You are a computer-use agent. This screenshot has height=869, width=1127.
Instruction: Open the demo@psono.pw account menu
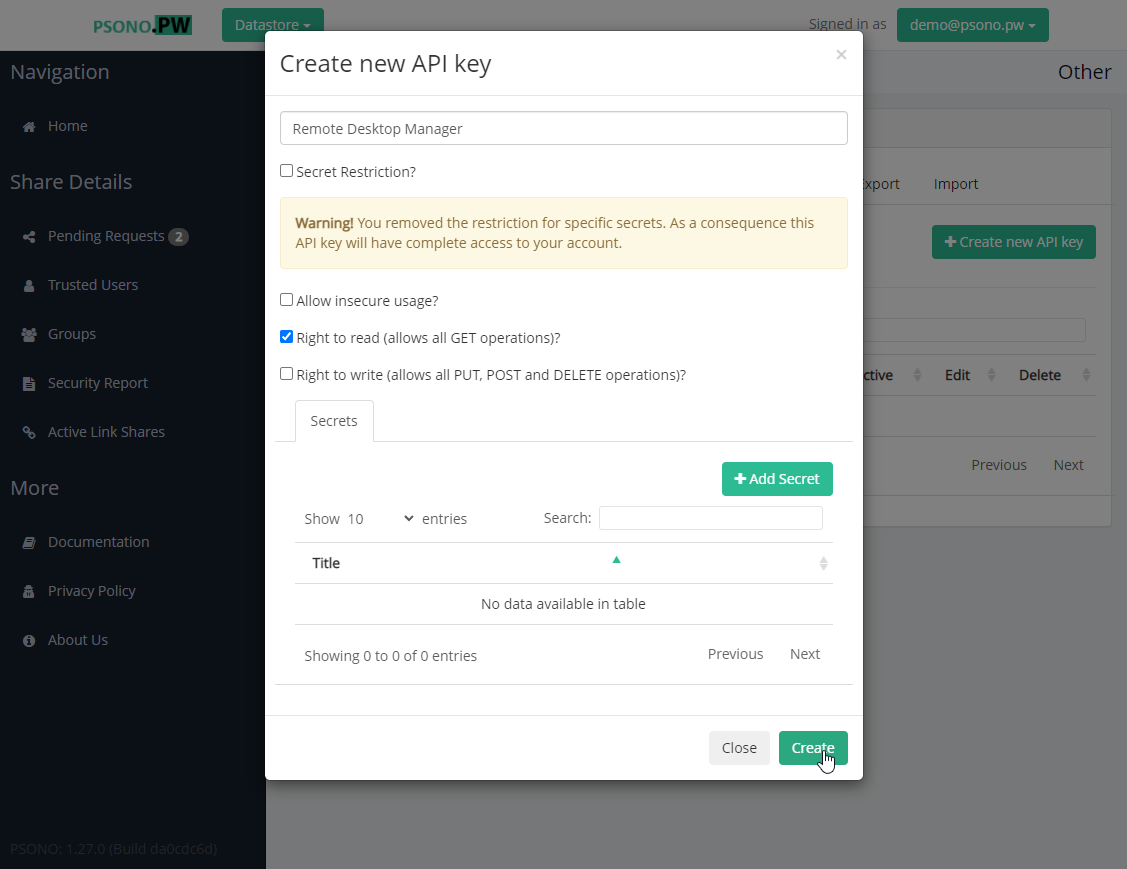point(972,24)
